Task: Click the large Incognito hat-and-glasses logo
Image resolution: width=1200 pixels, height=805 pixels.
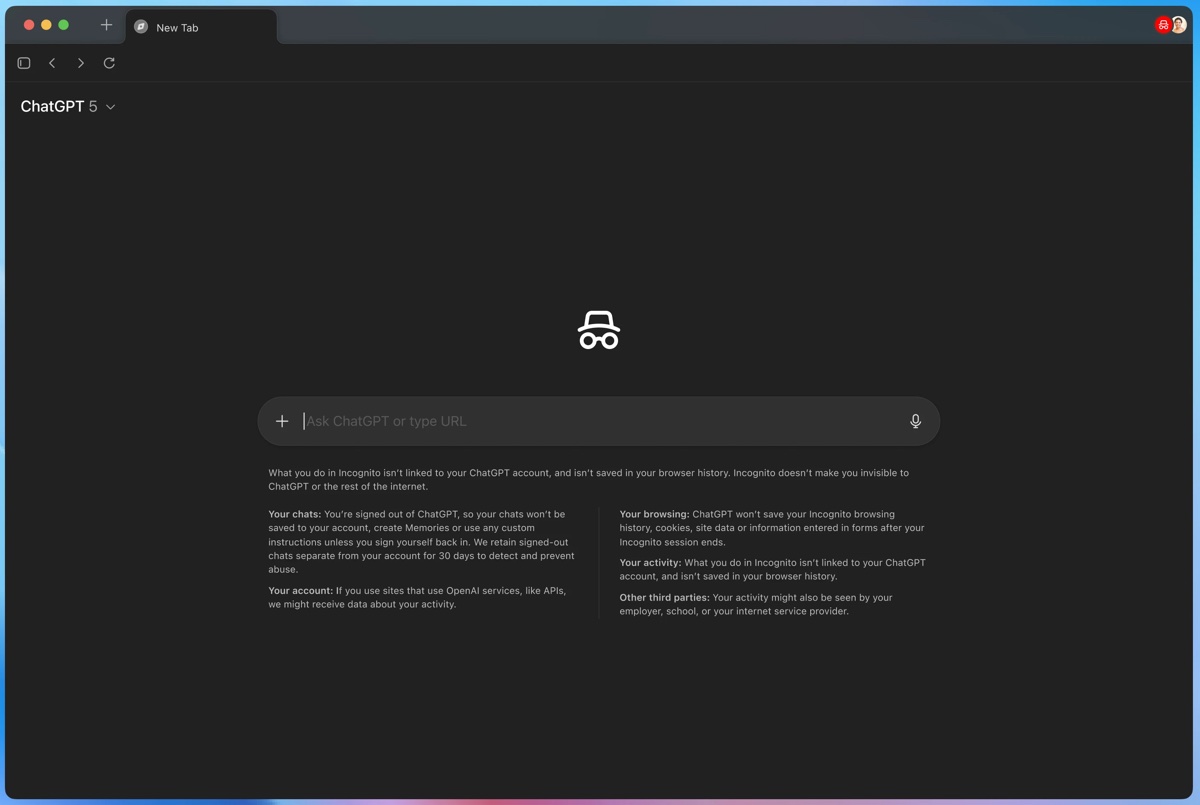Action: pyautogui.click(x=599, y=330)
